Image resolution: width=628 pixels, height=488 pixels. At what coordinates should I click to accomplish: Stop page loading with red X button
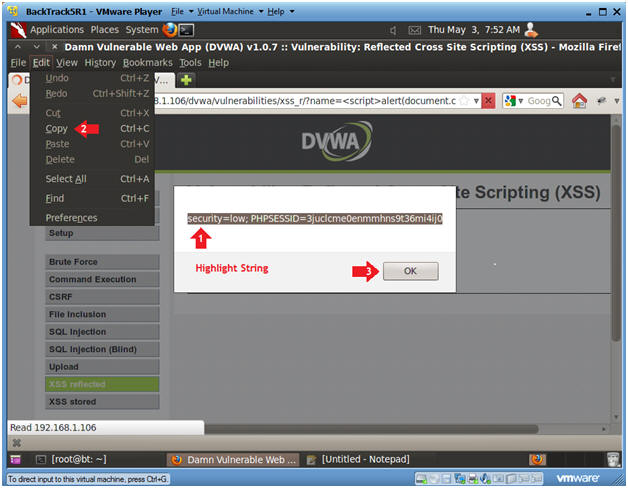point(488,101)
